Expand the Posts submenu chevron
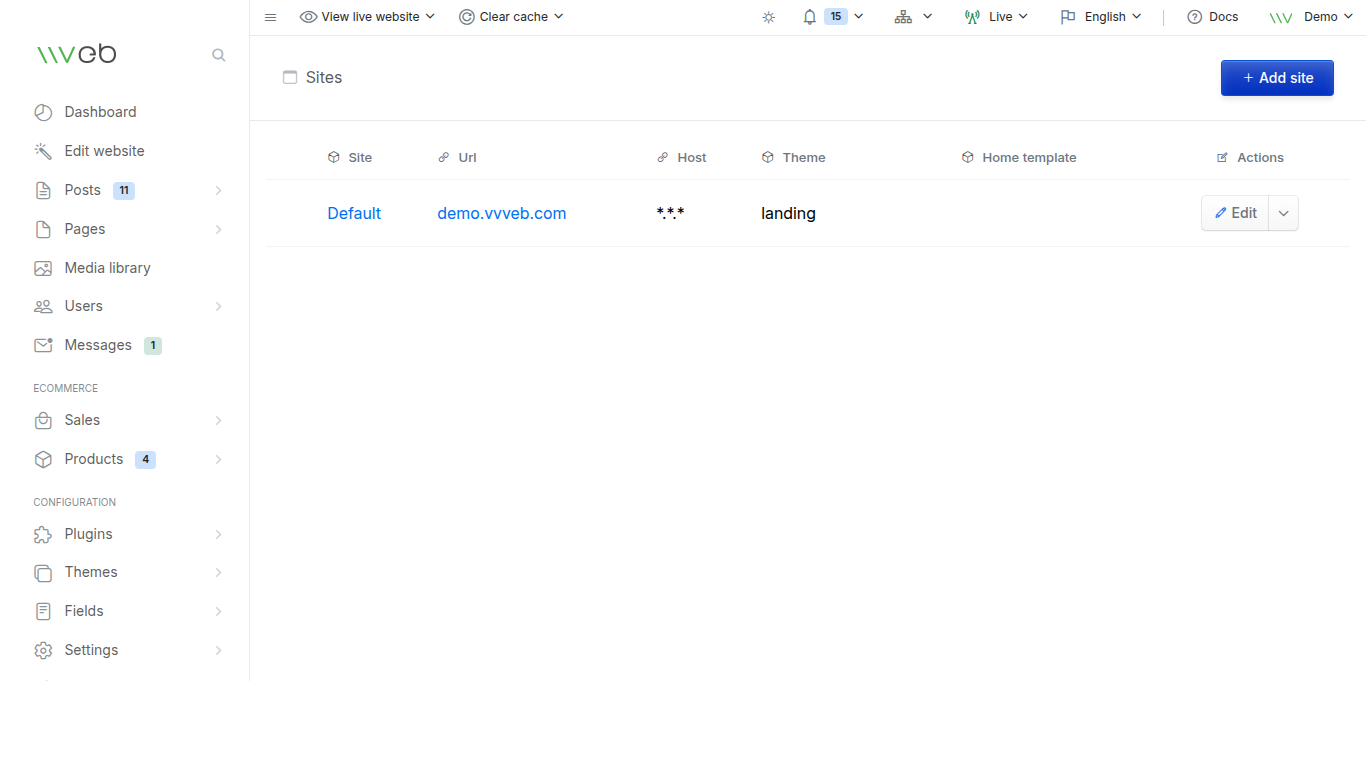Viewport: 1366px width, 768px height. [x=218, y=190]
